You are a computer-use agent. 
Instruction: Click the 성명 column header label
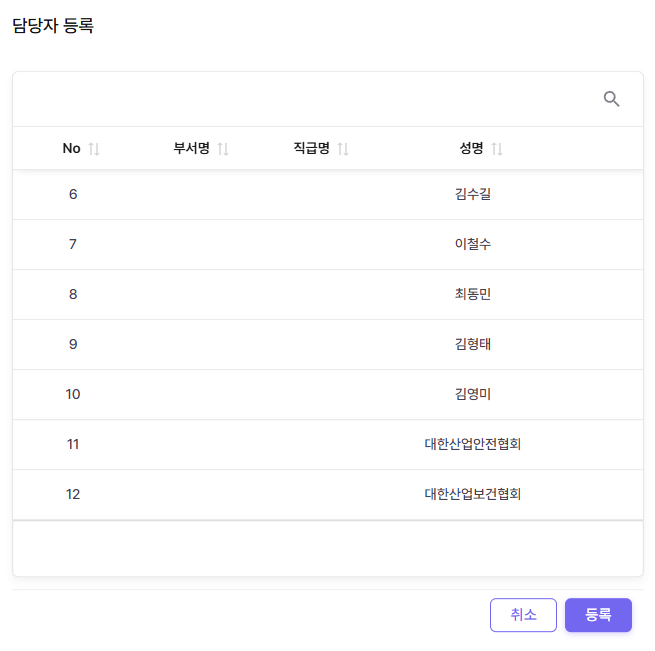pyautogui.click(x=471, y=149)
